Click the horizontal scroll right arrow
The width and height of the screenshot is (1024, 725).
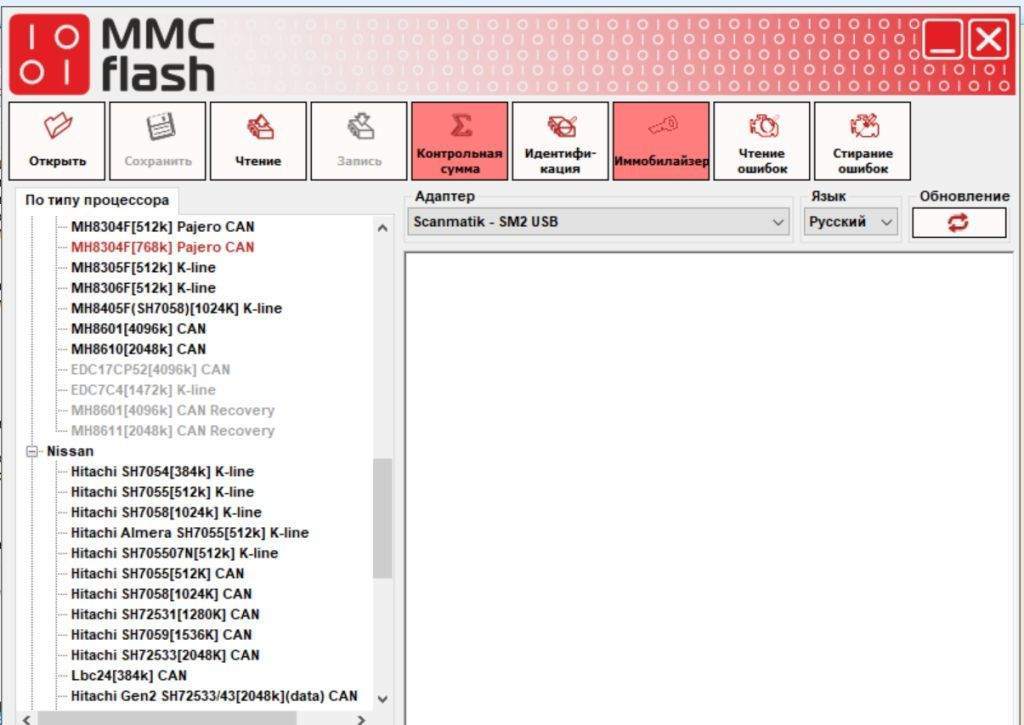point(360,719)
